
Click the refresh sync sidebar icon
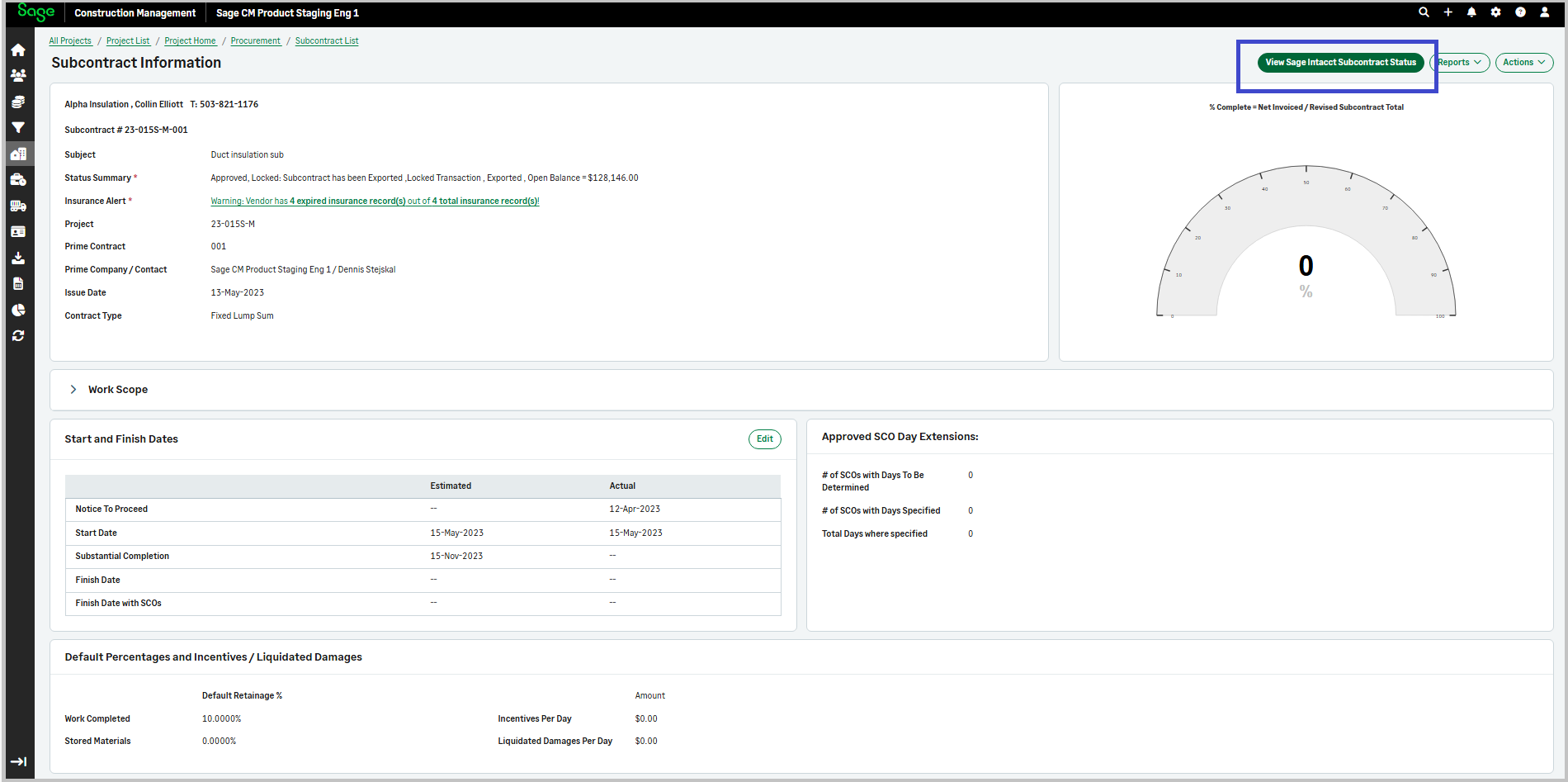pyautogui.click(x=18, y=336)
